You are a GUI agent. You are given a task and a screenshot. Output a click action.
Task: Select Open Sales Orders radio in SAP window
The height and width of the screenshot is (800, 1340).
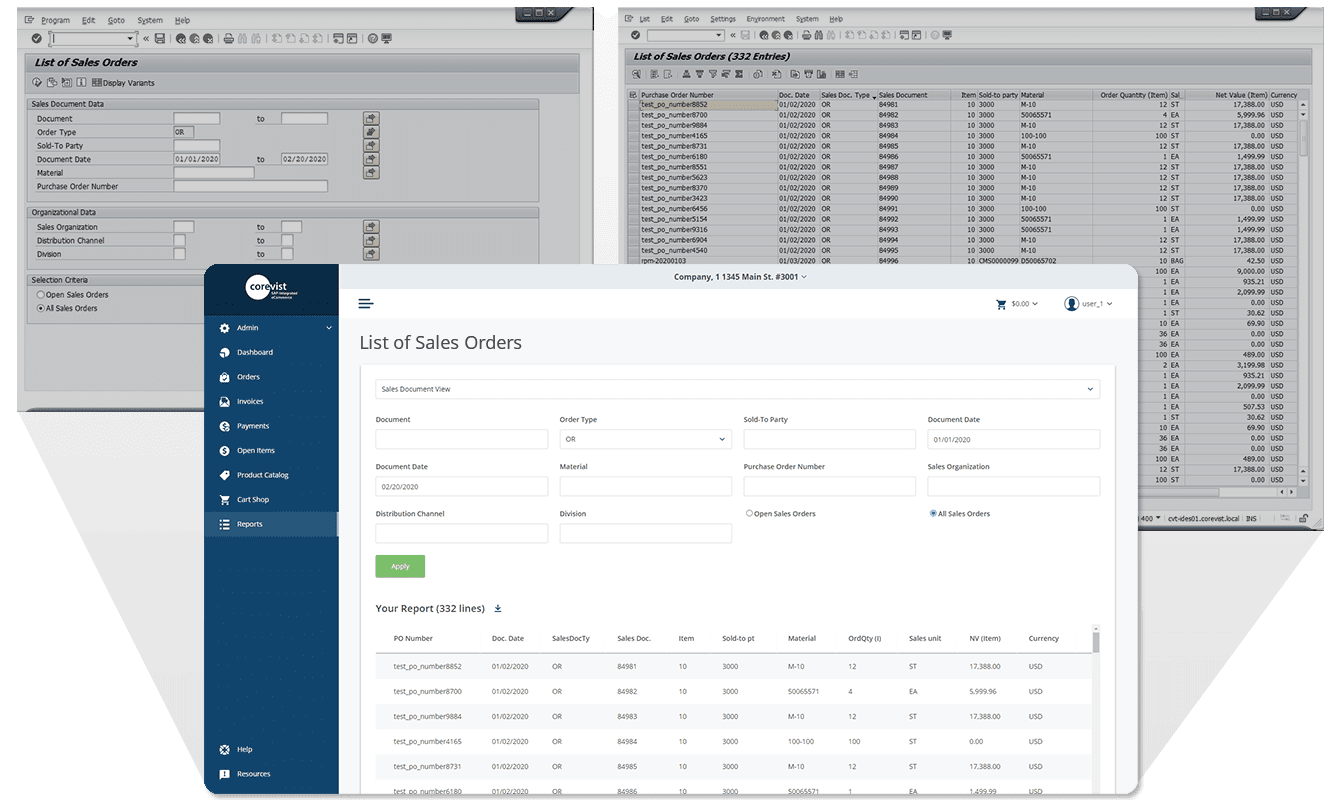(x=41, y=295)
